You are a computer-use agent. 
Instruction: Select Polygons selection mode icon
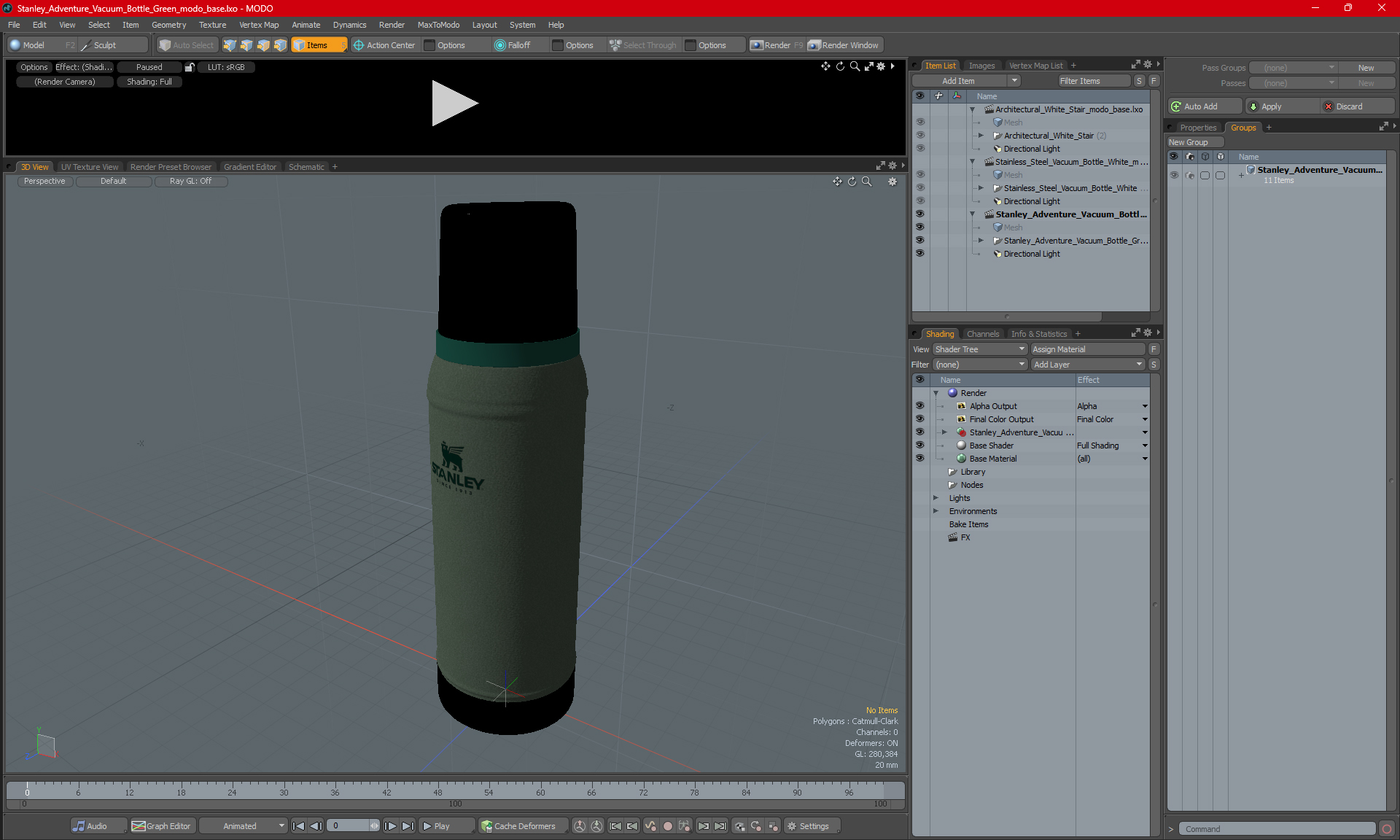pos(263,45)
